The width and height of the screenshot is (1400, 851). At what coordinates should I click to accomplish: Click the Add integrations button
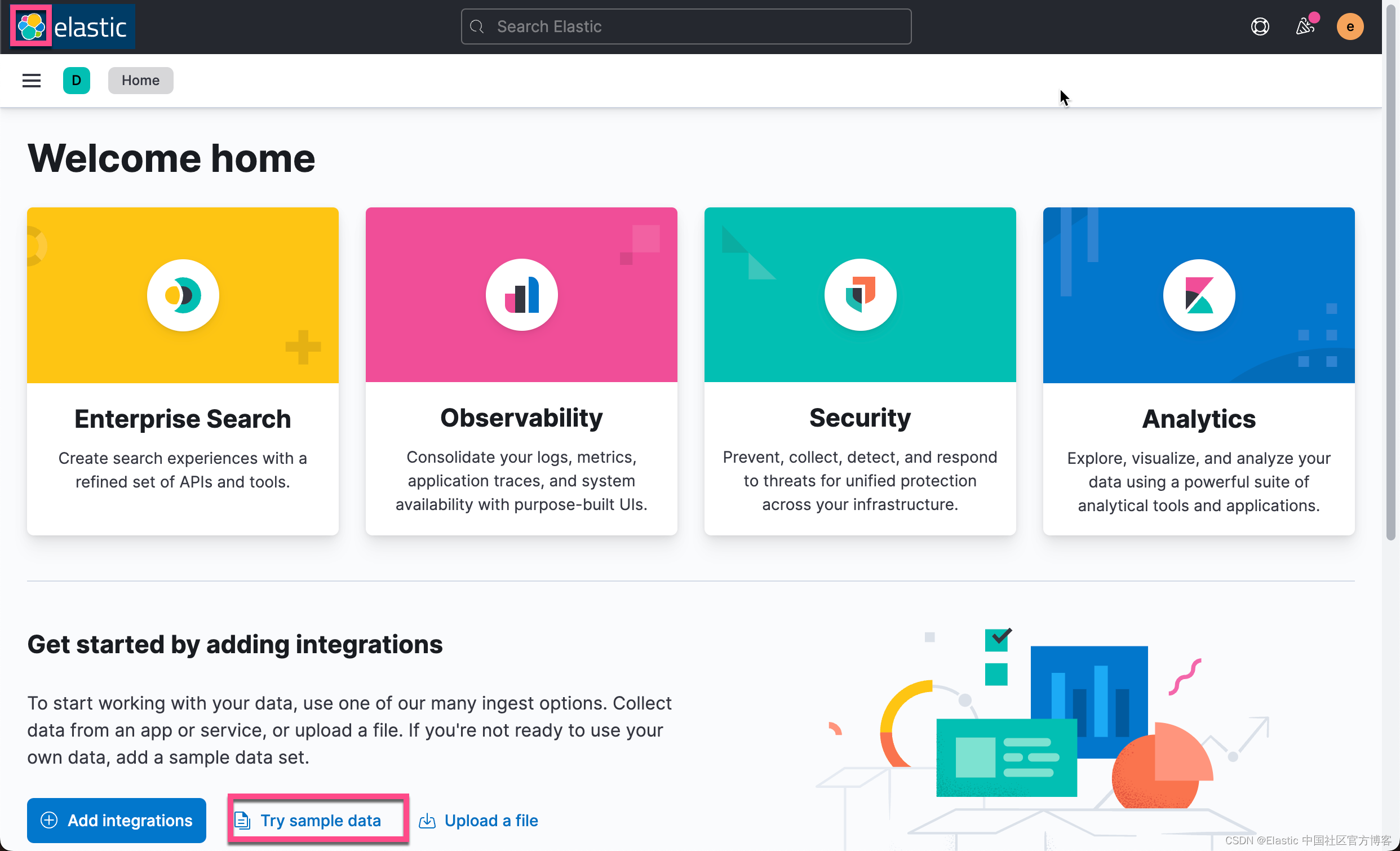point(117,820)
